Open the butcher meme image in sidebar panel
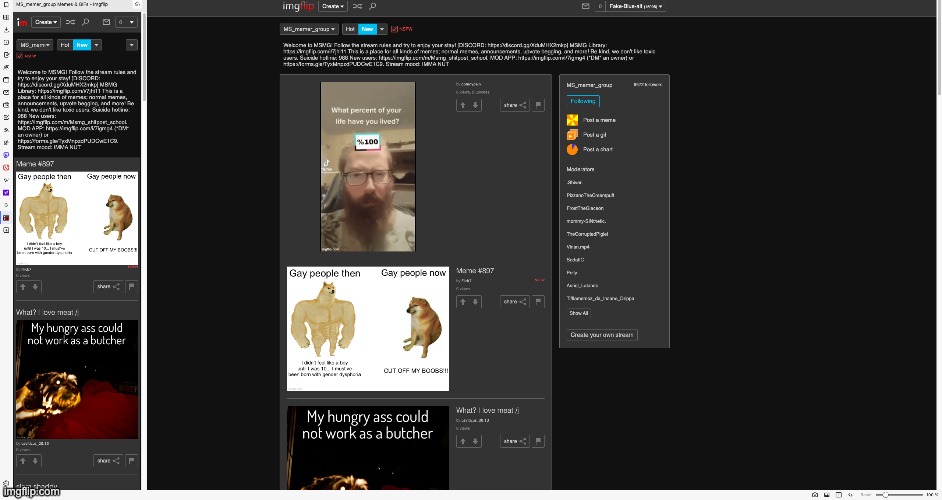The image size is (942, 500). click(77, 379)
